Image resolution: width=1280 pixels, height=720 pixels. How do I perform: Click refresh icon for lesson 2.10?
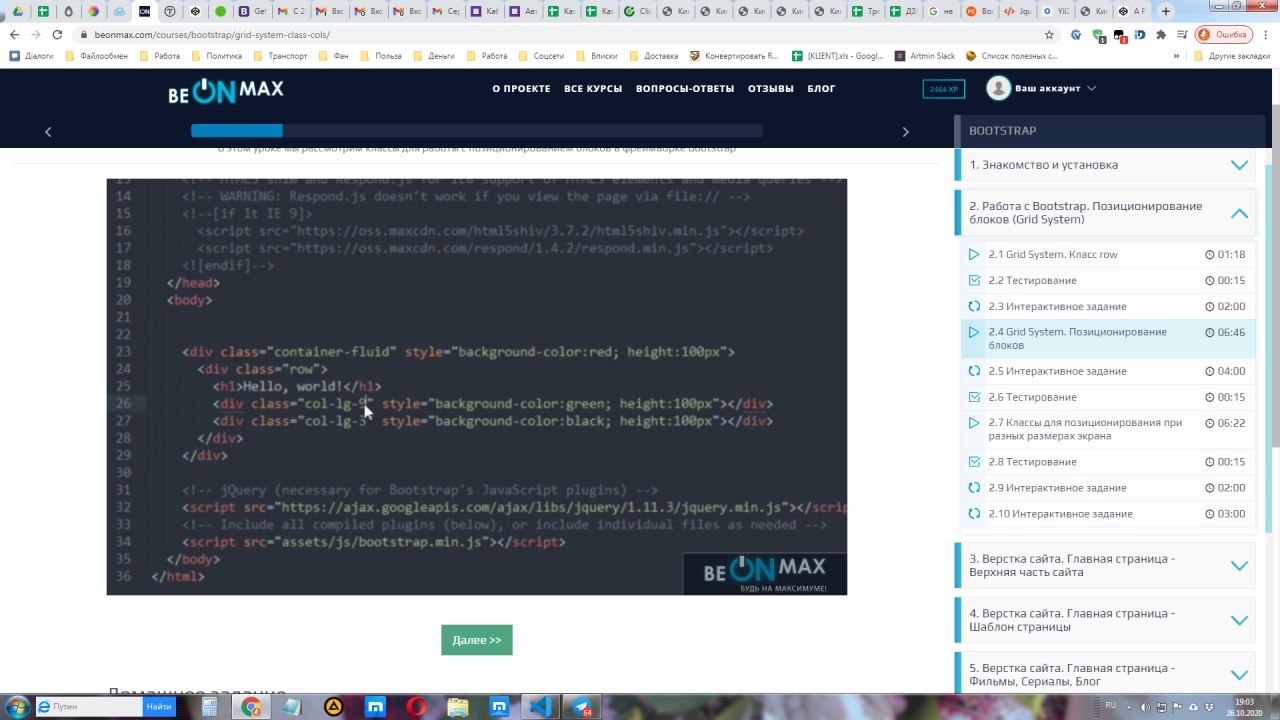click(x=974, y=514)
